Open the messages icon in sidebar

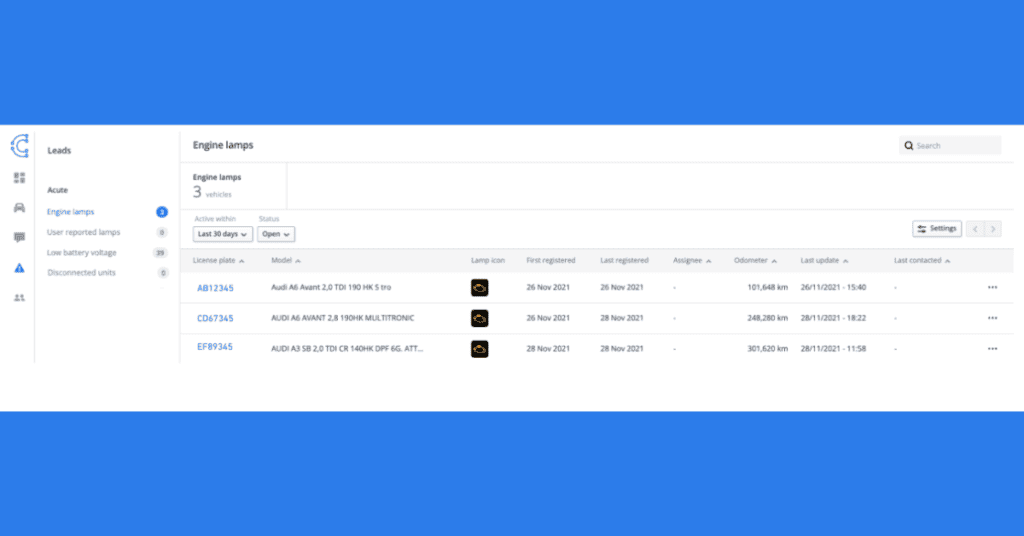[19, 237]
